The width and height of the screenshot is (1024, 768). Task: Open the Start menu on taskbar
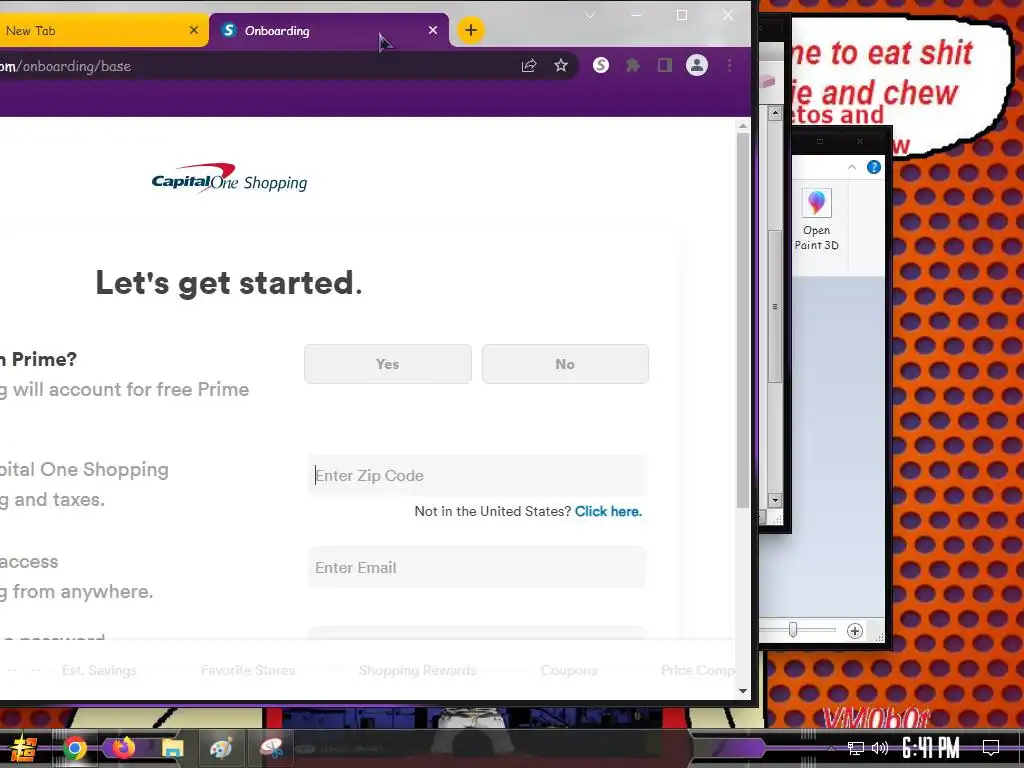coord(23,748)
